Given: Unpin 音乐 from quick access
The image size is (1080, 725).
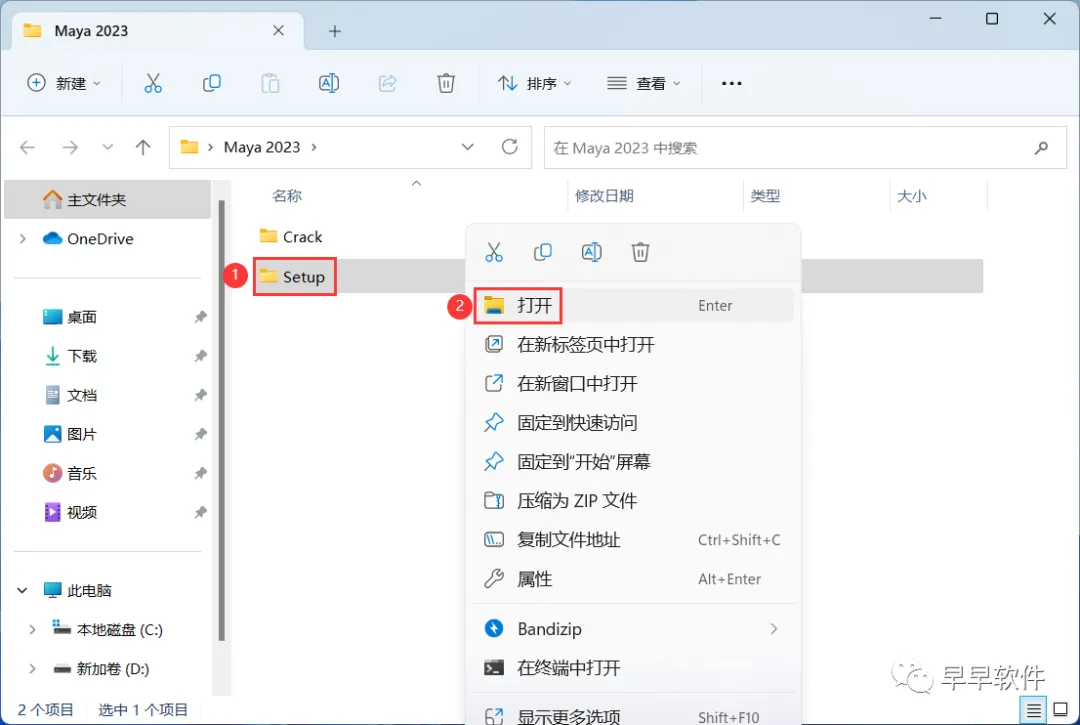Looking at the screenshot, I should point(200,474).
